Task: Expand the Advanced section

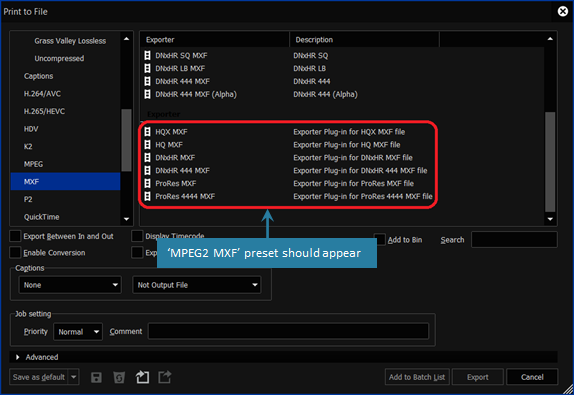Action: pos(18,357)
